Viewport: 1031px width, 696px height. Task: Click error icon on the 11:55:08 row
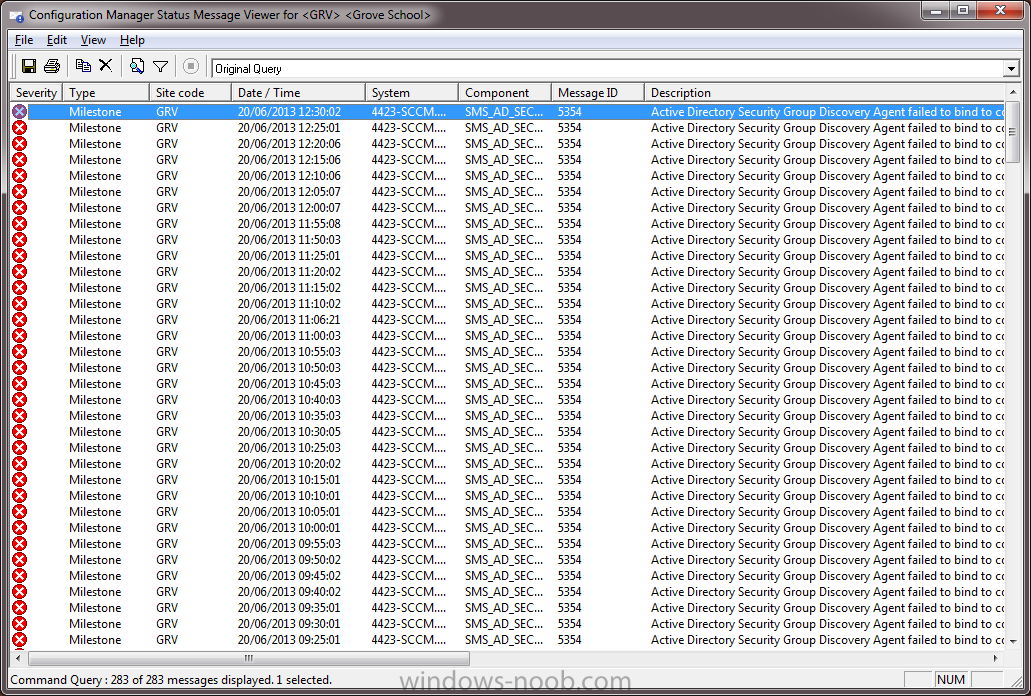(20, 223)
